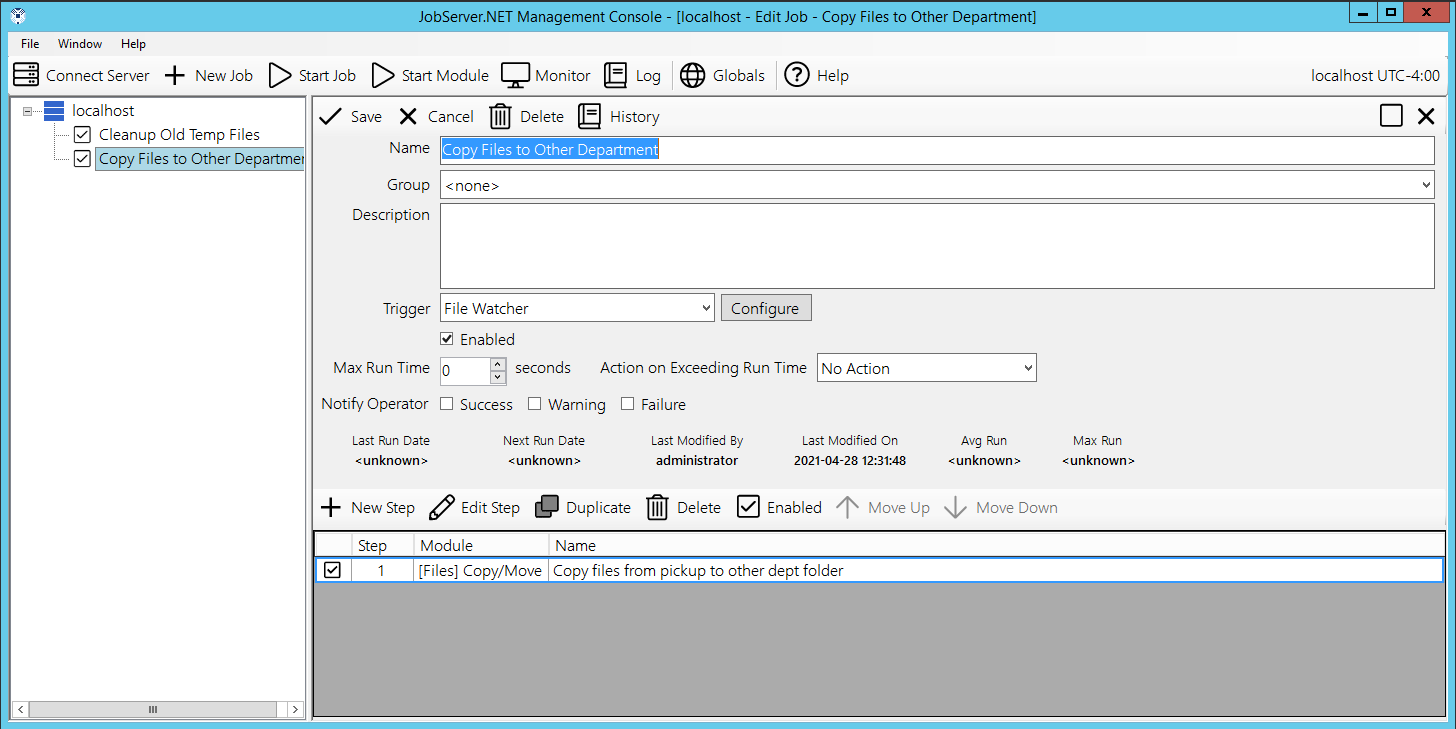Click the Configure button
The height and width of the screenshot is (729, 1456).
pos(765,308)
